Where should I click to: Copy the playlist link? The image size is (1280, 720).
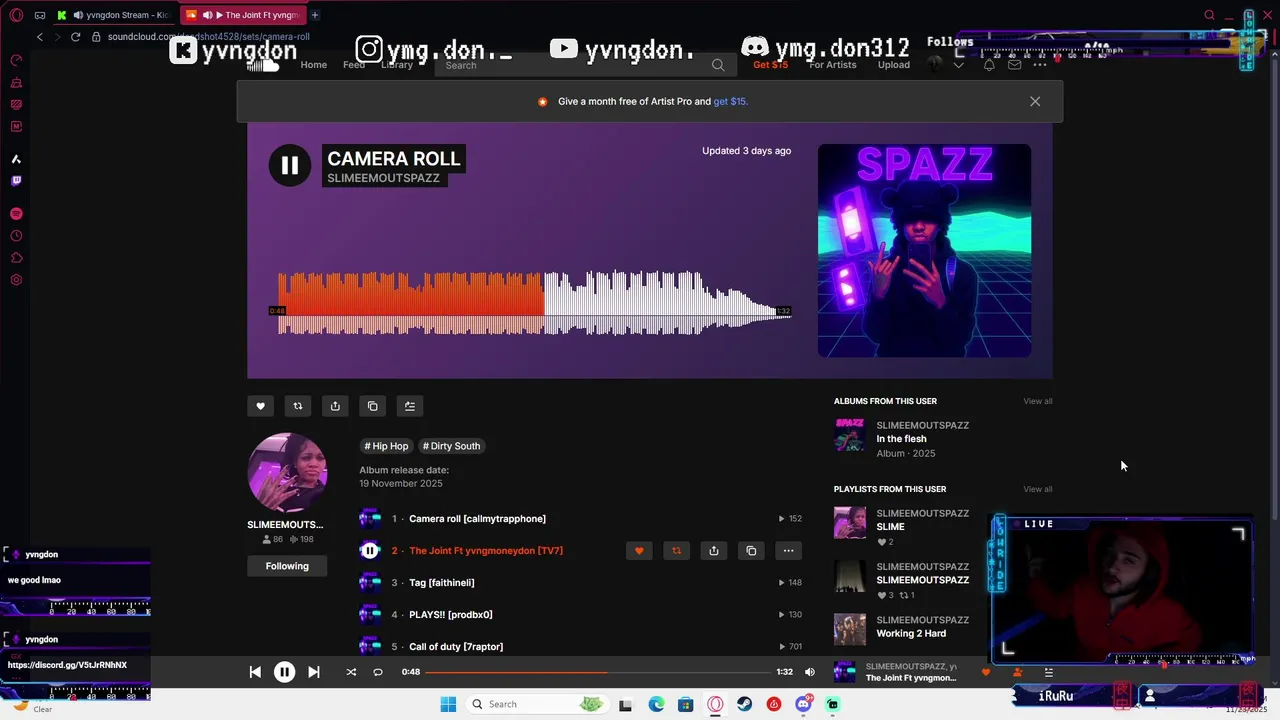pos(372,406)
